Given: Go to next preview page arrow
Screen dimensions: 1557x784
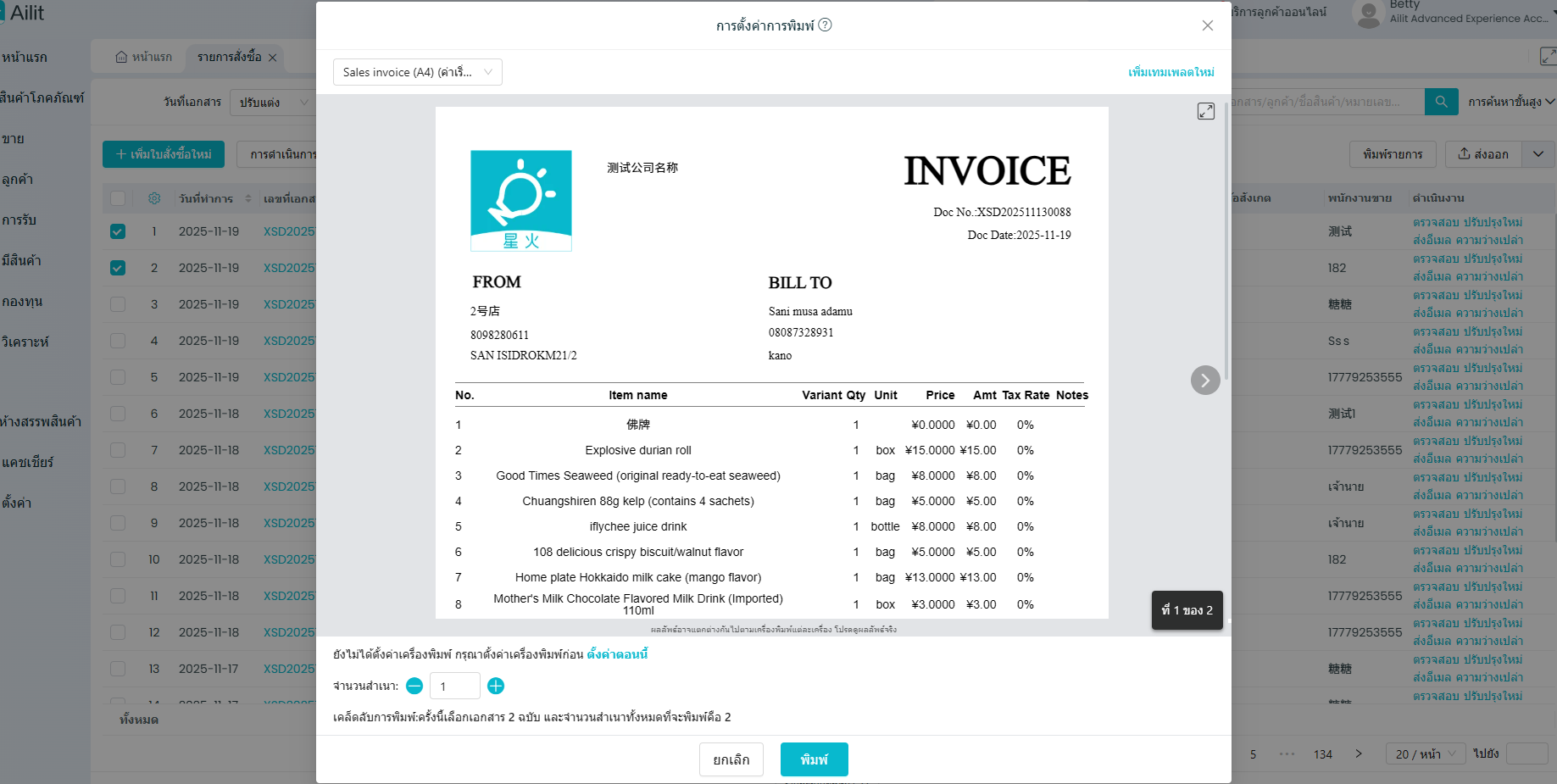Looking at the screenshot, I should click(x=1204, y=381).
